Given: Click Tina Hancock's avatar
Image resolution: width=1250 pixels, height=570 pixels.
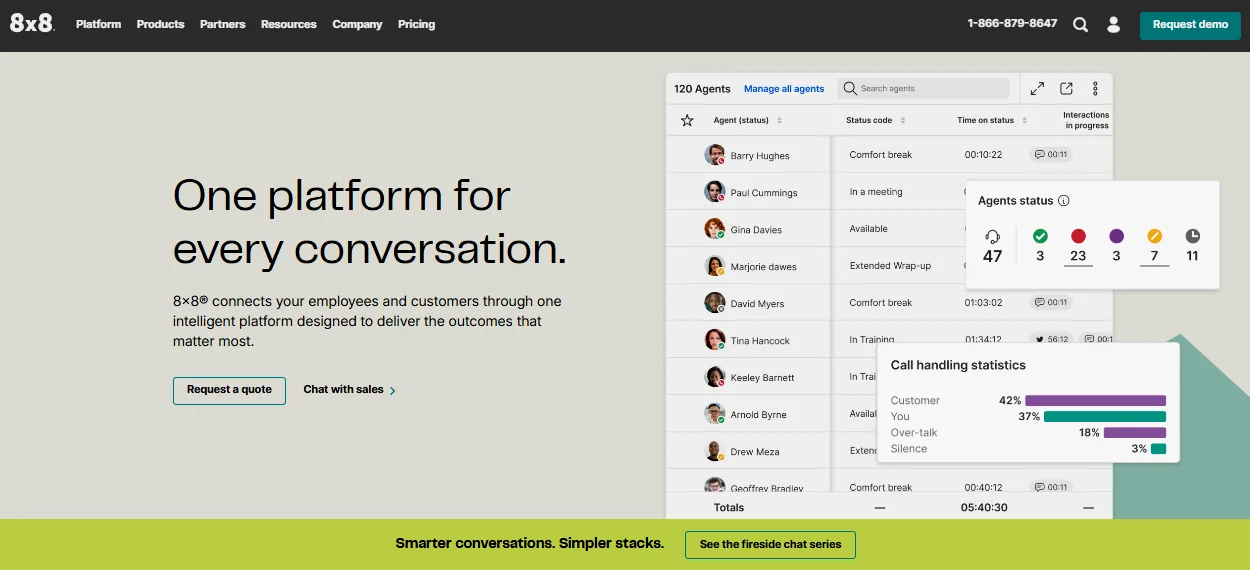Looking at the screenshot, I should pos(714,340).
